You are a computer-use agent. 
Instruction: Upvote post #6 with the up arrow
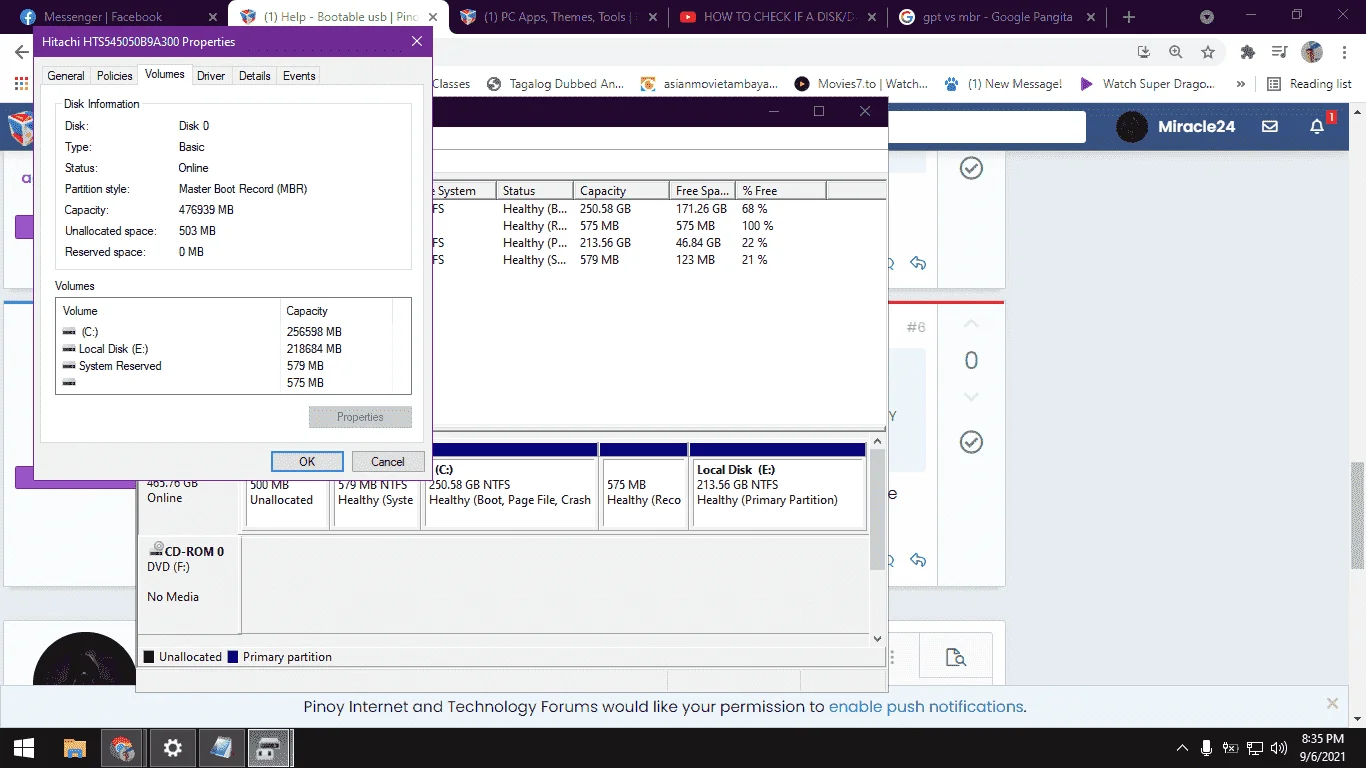tap(971, 325)
